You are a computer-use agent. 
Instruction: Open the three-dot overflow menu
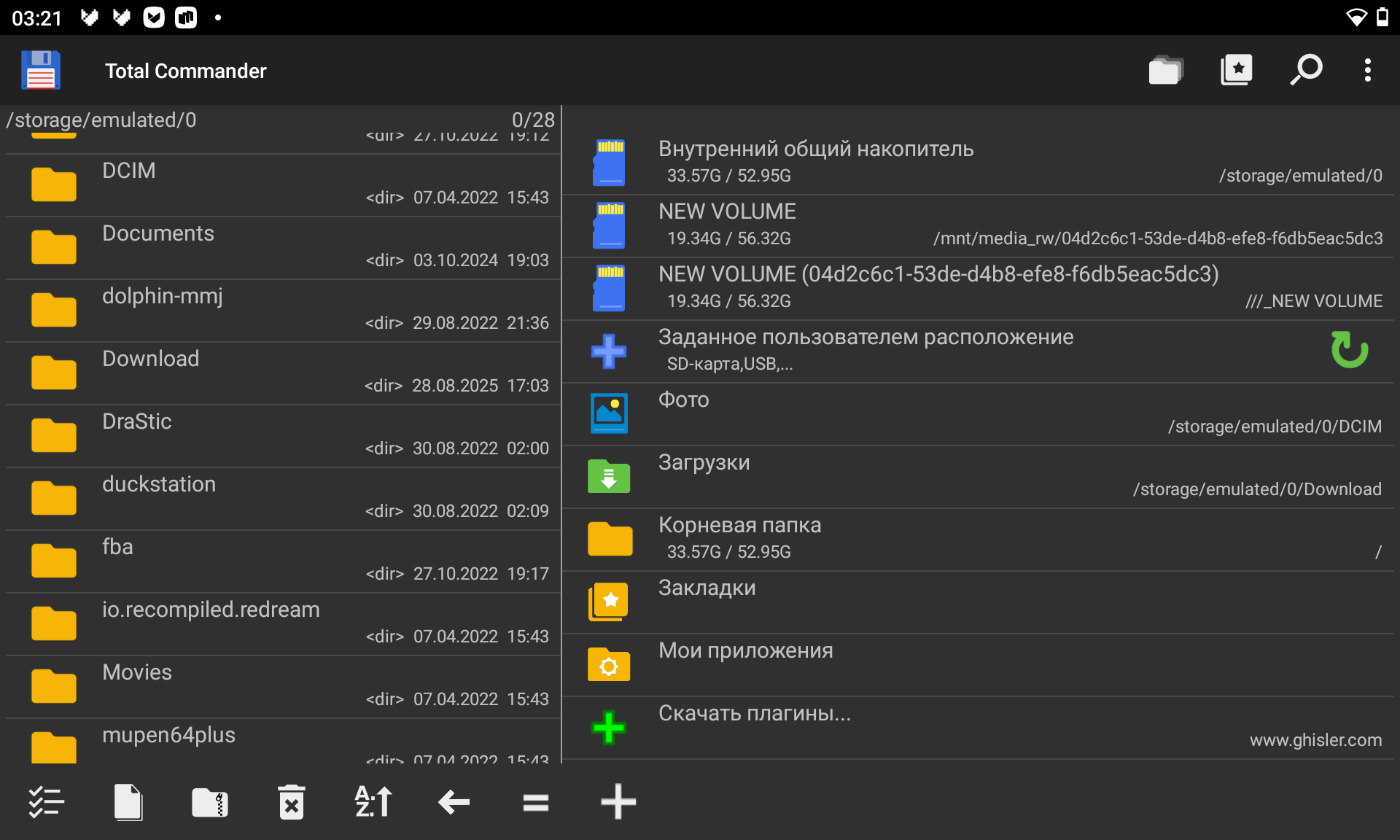[1367, 70]
